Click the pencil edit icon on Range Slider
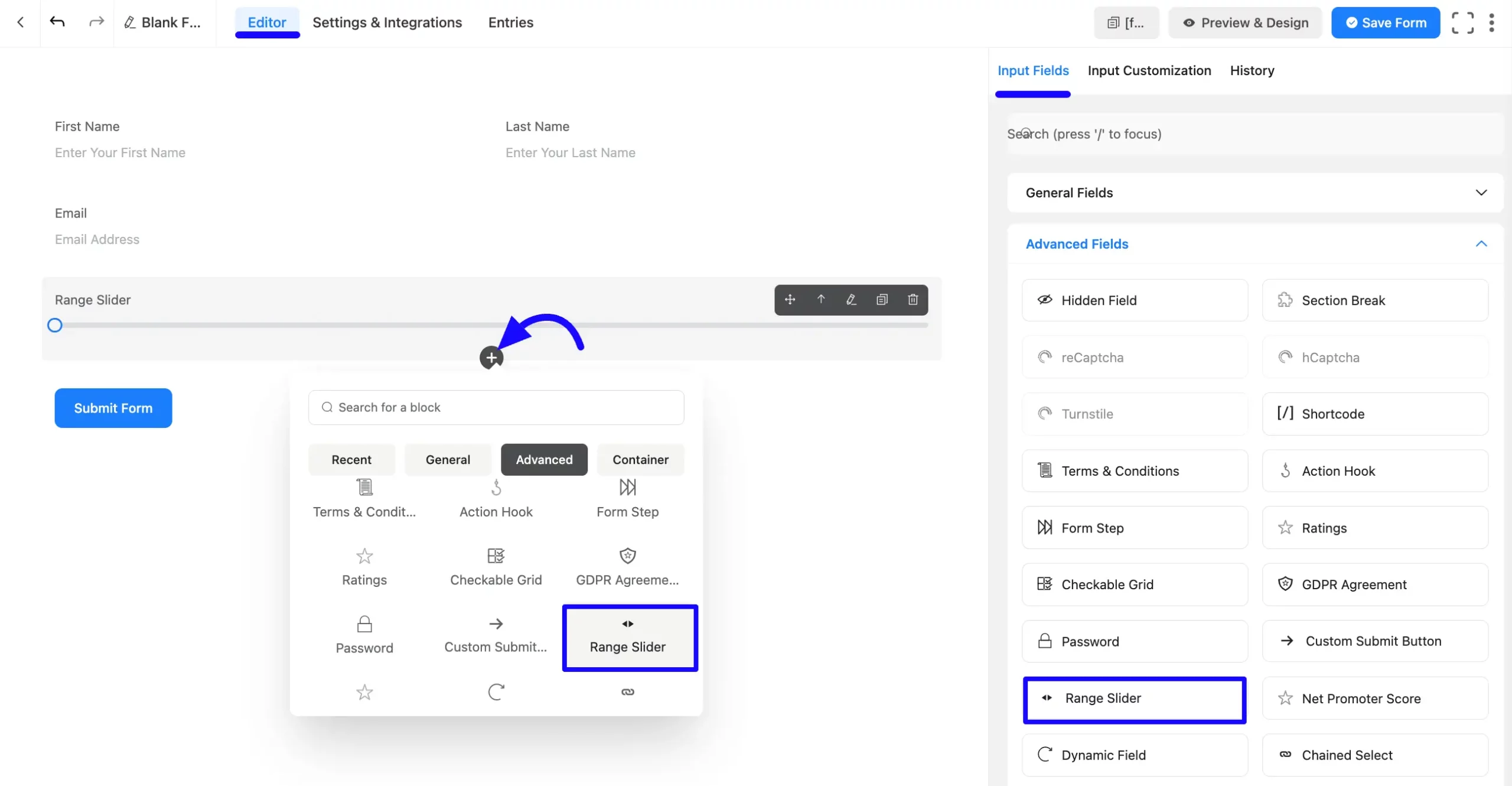This screenshot has width=1512, height=786. pos(851,300)
